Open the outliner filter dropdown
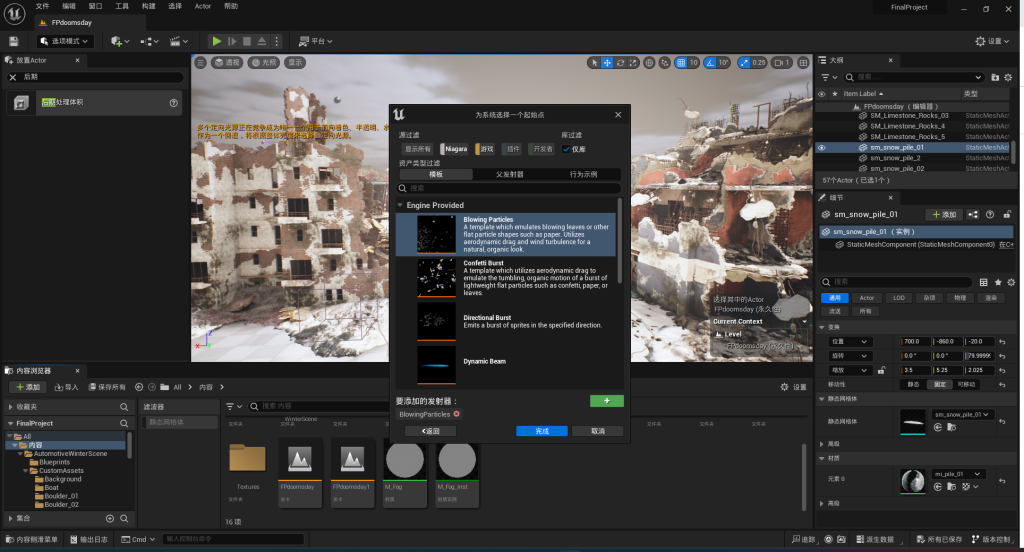1024x552 pixels. tap(829, 77)
